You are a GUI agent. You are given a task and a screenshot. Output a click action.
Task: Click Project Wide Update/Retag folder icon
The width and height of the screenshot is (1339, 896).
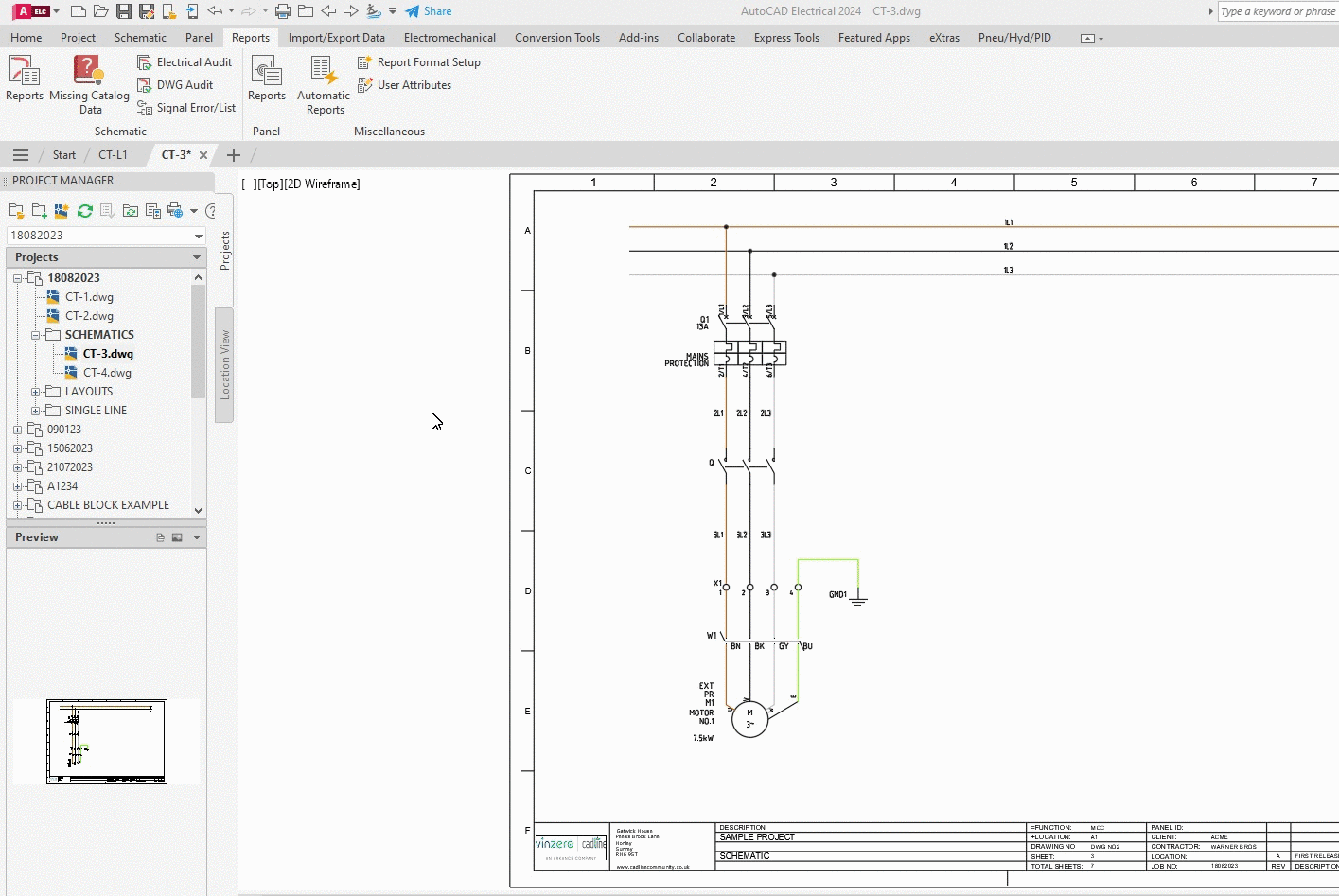click(131, 211)
